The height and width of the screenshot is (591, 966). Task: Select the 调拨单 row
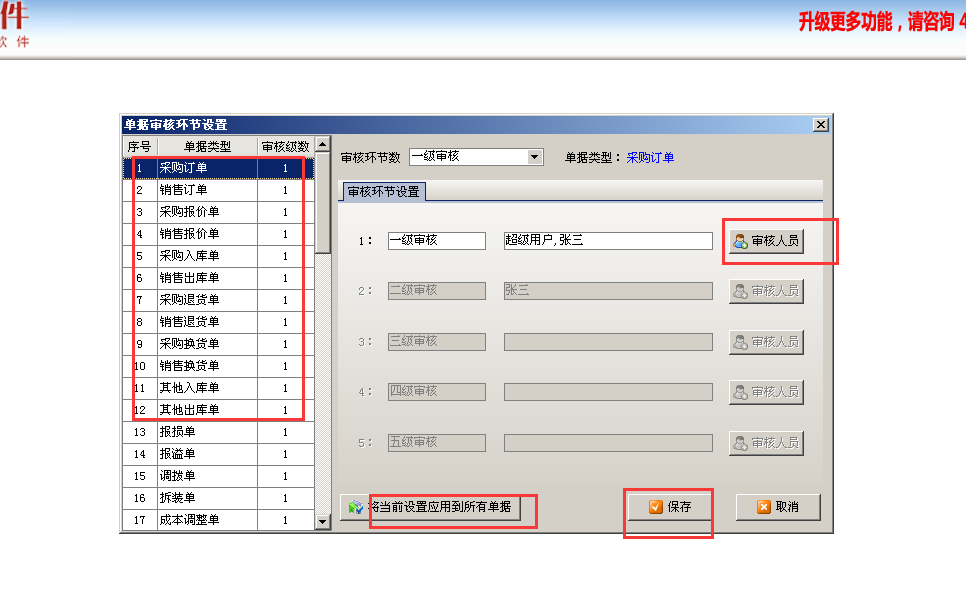click(219, 476)
